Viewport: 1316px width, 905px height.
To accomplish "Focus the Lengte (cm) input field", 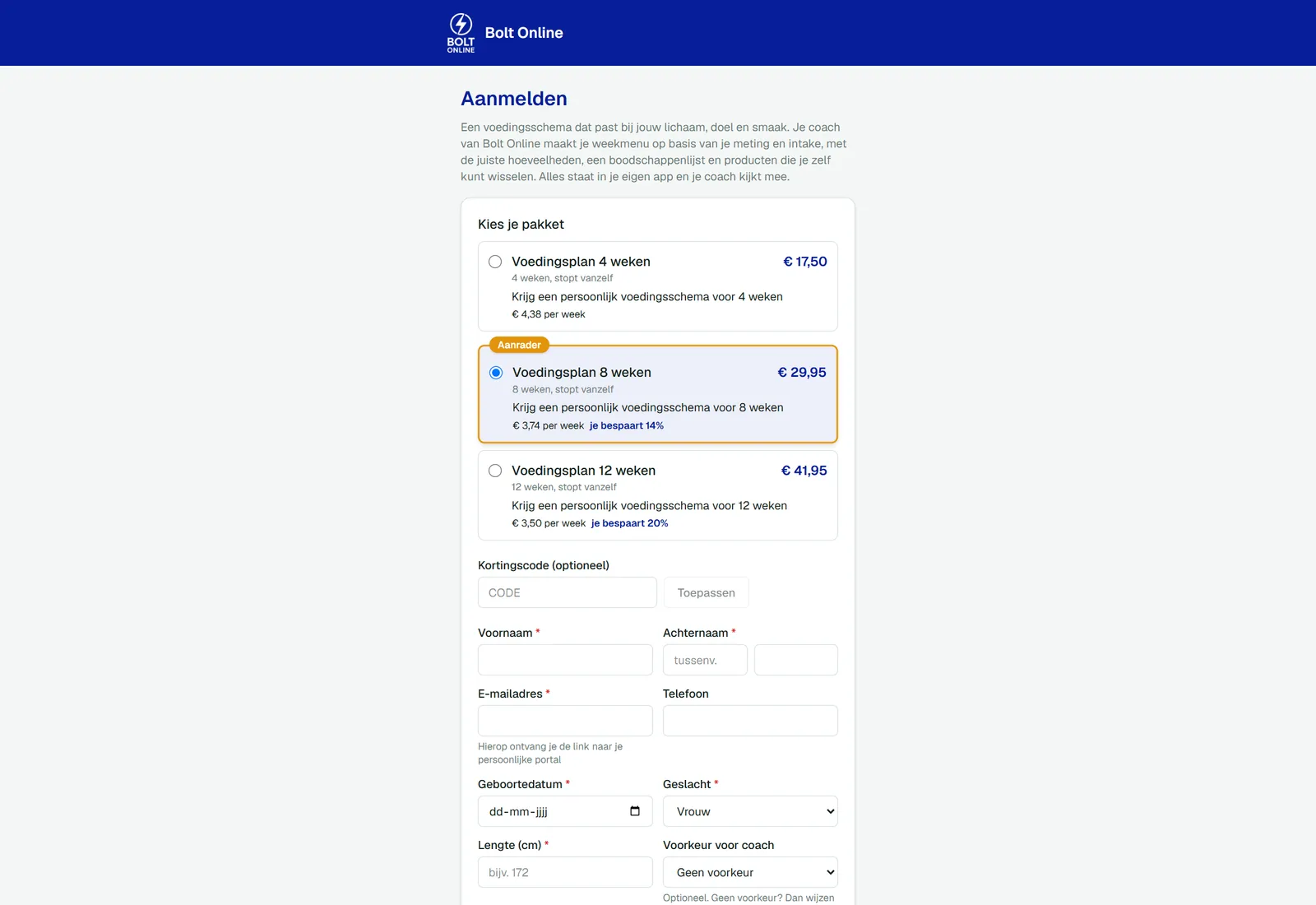I will [565, 872].
